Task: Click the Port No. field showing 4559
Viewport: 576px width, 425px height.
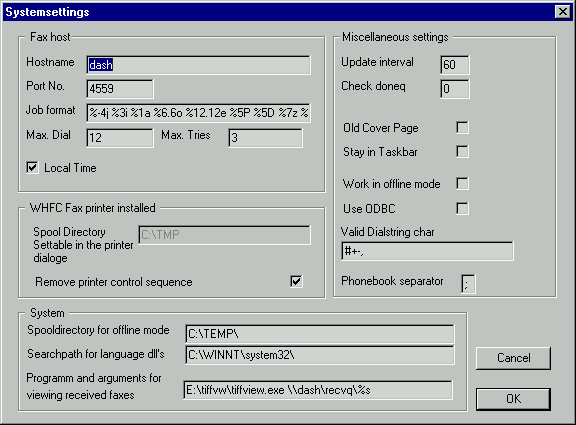Action: pos(120,89)
